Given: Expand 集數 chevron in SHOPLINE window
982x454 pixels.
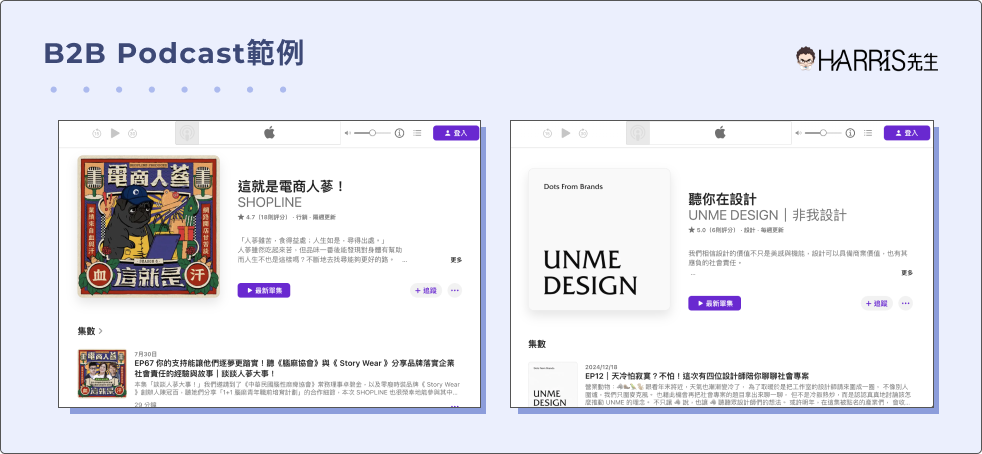Looking at the screenshot, I should (100, 331).
